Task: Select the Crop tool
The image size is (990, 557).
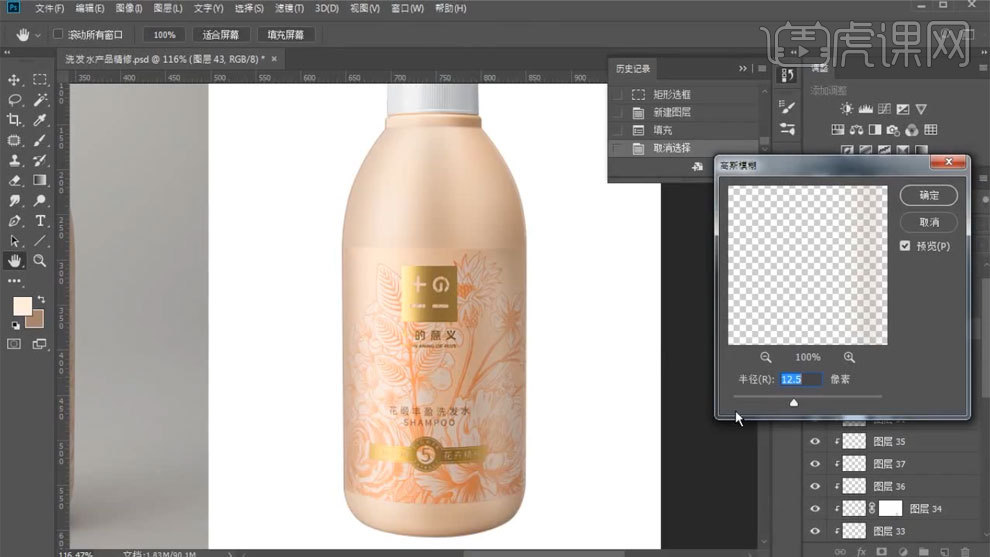Action: click(x=14, y=120)
